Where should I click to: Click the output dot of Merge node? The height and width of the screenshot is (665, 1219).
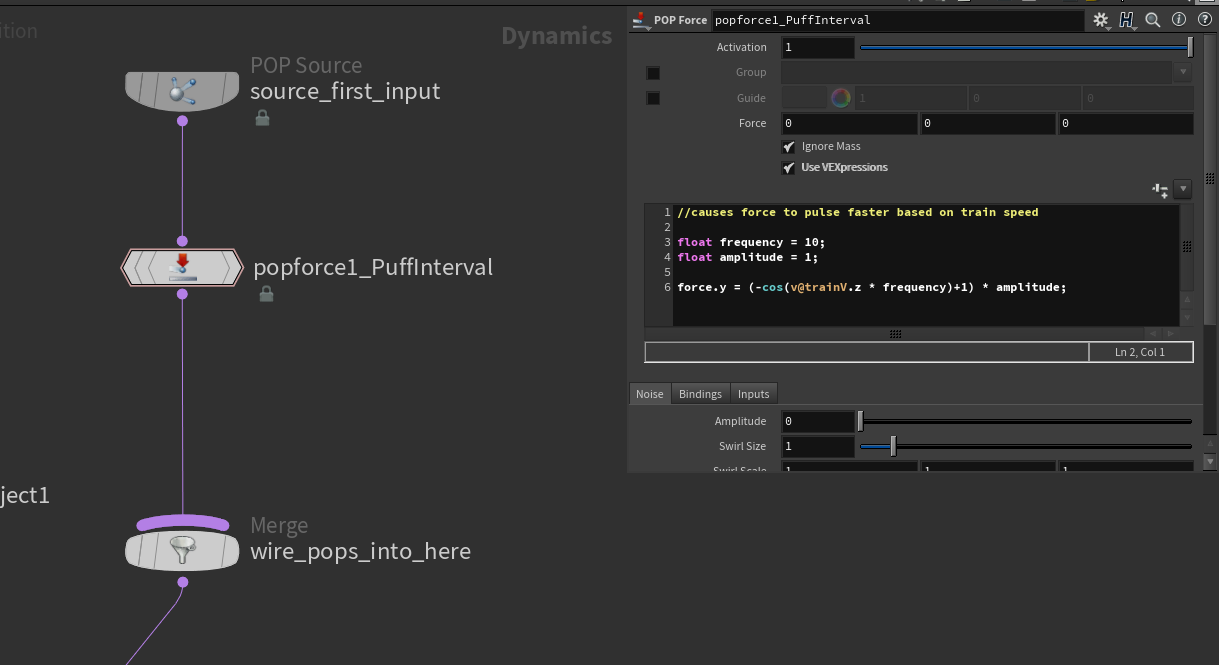(182, 581)
